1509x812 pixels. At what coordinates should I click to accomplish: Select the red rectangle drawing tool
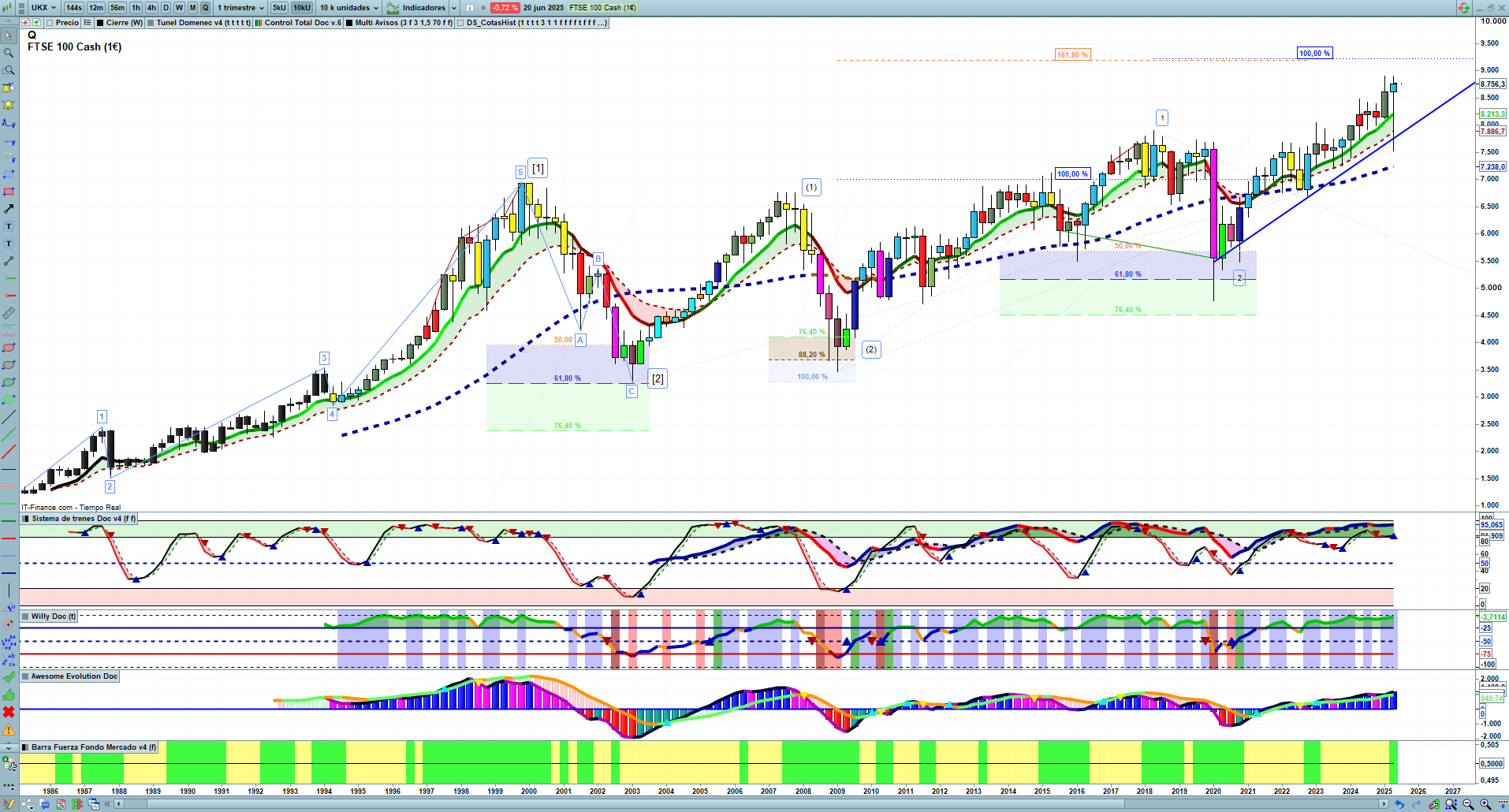9,192
